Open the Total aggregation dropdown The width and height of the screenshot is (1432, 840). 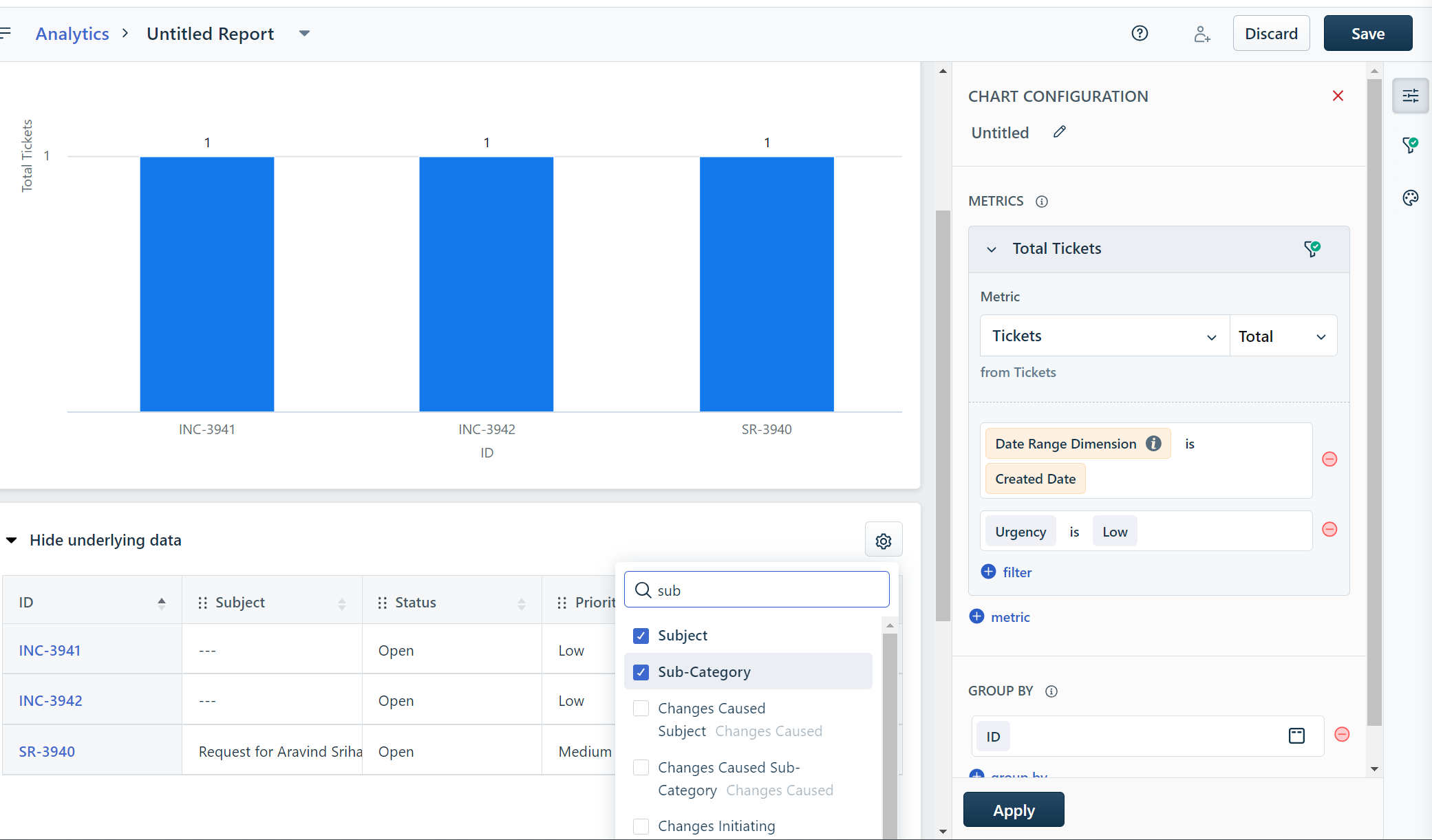(1283, 336)
